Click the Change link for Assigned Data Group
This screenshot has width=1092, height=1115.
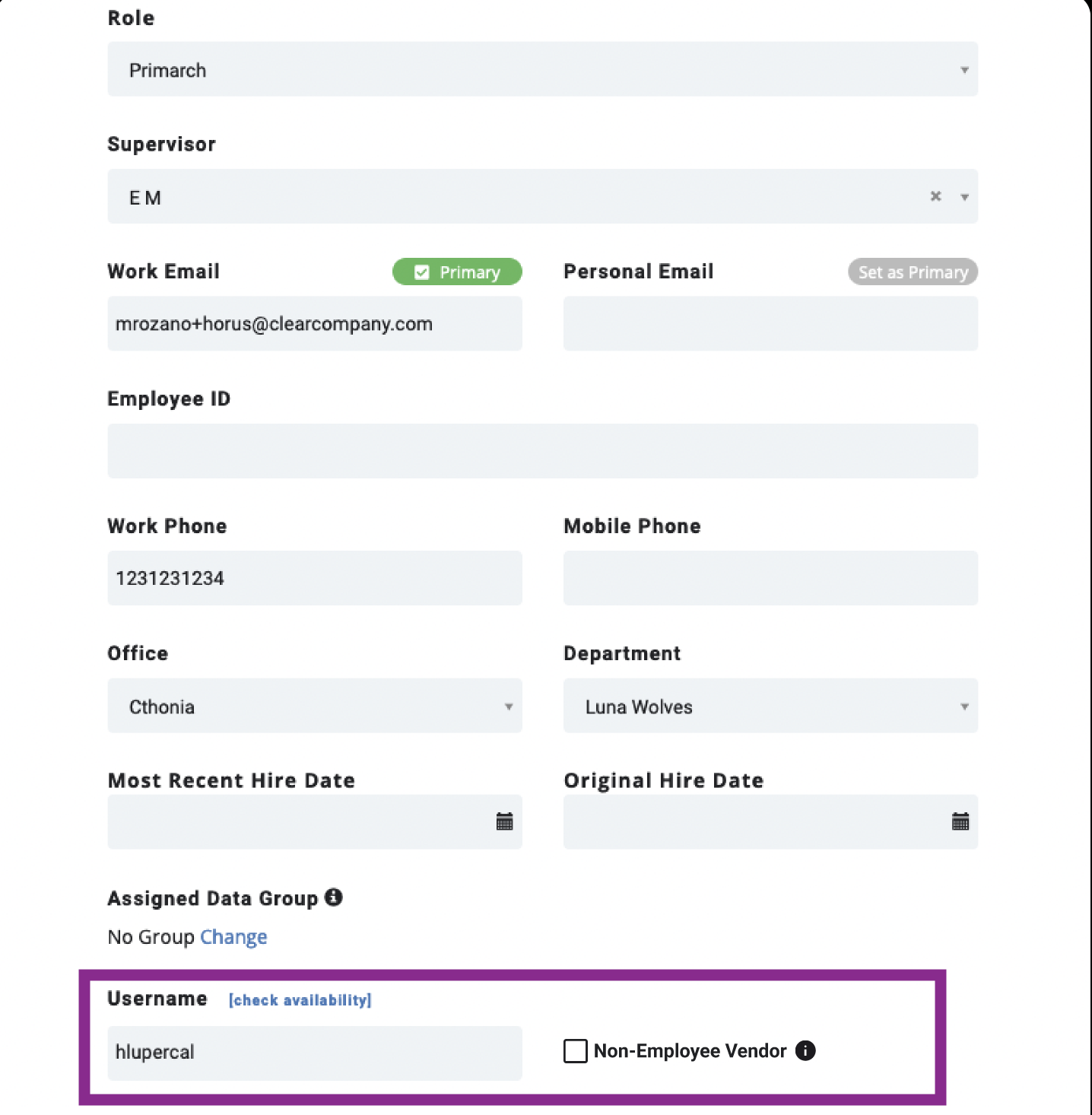233,937
